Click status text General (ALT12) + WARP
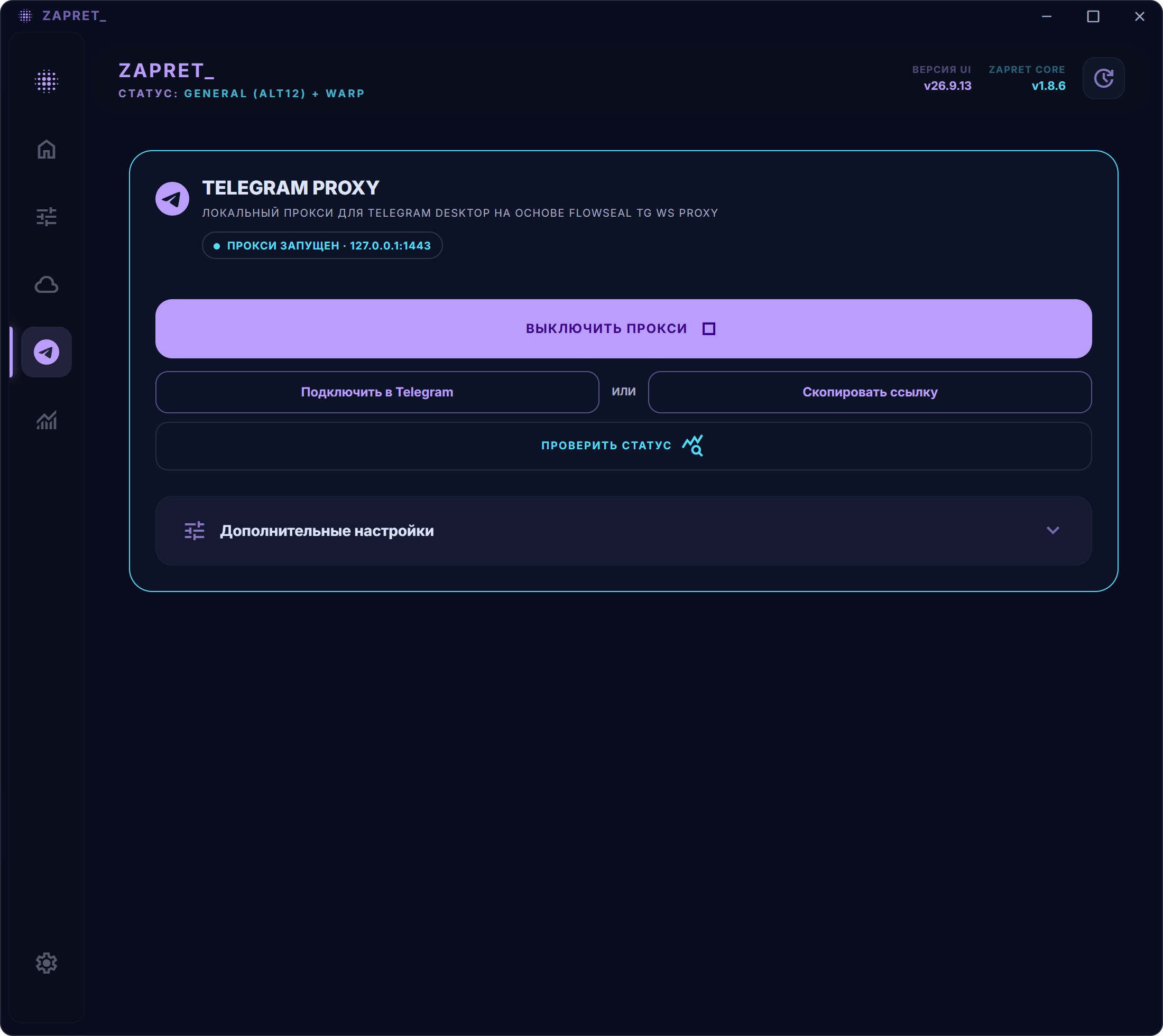The width and height of the screenshot is (1163, 1036). pyautogui.click(x=274, y=94)
